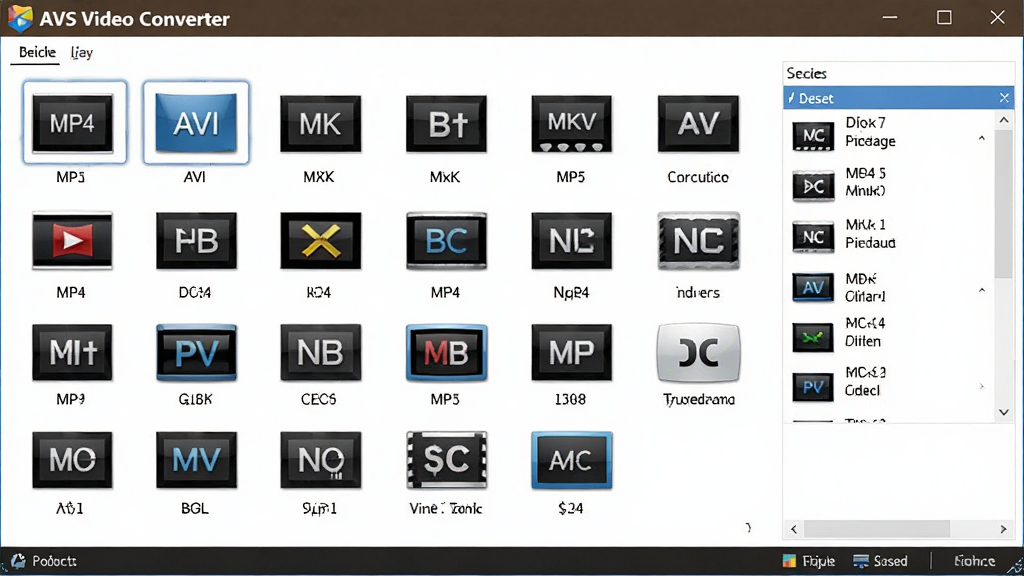
Task: Select the MB4 5 Mnlk list item
Action: point(888,184)
